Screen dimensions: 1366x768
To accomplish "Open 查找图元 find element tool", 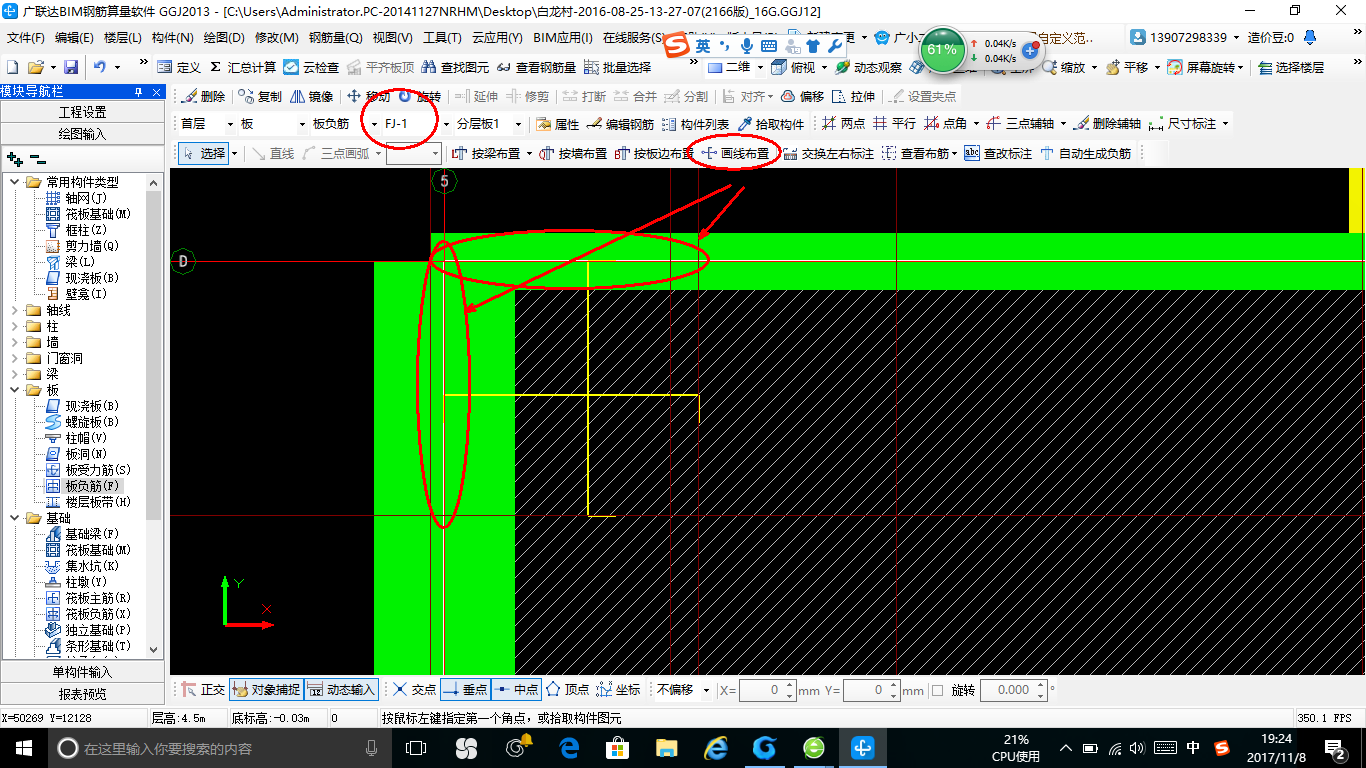I will (x=455, y=67).
